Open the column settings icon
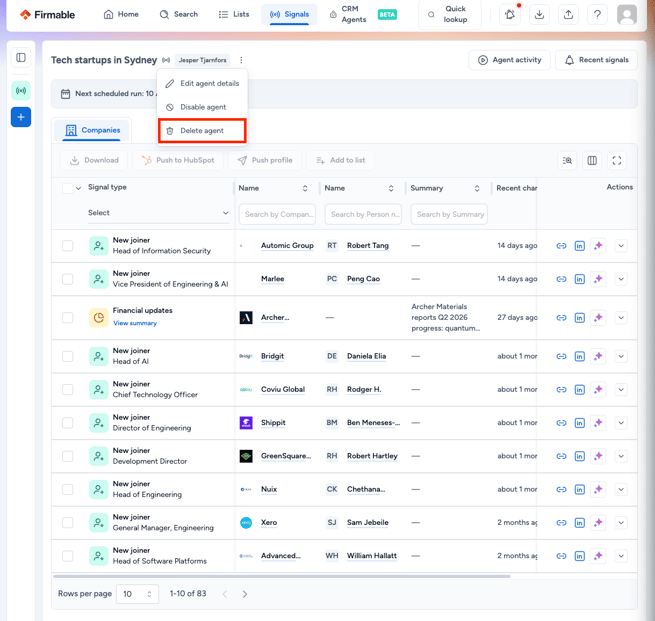This screenshot has height=621, width=655. point(592,160)
